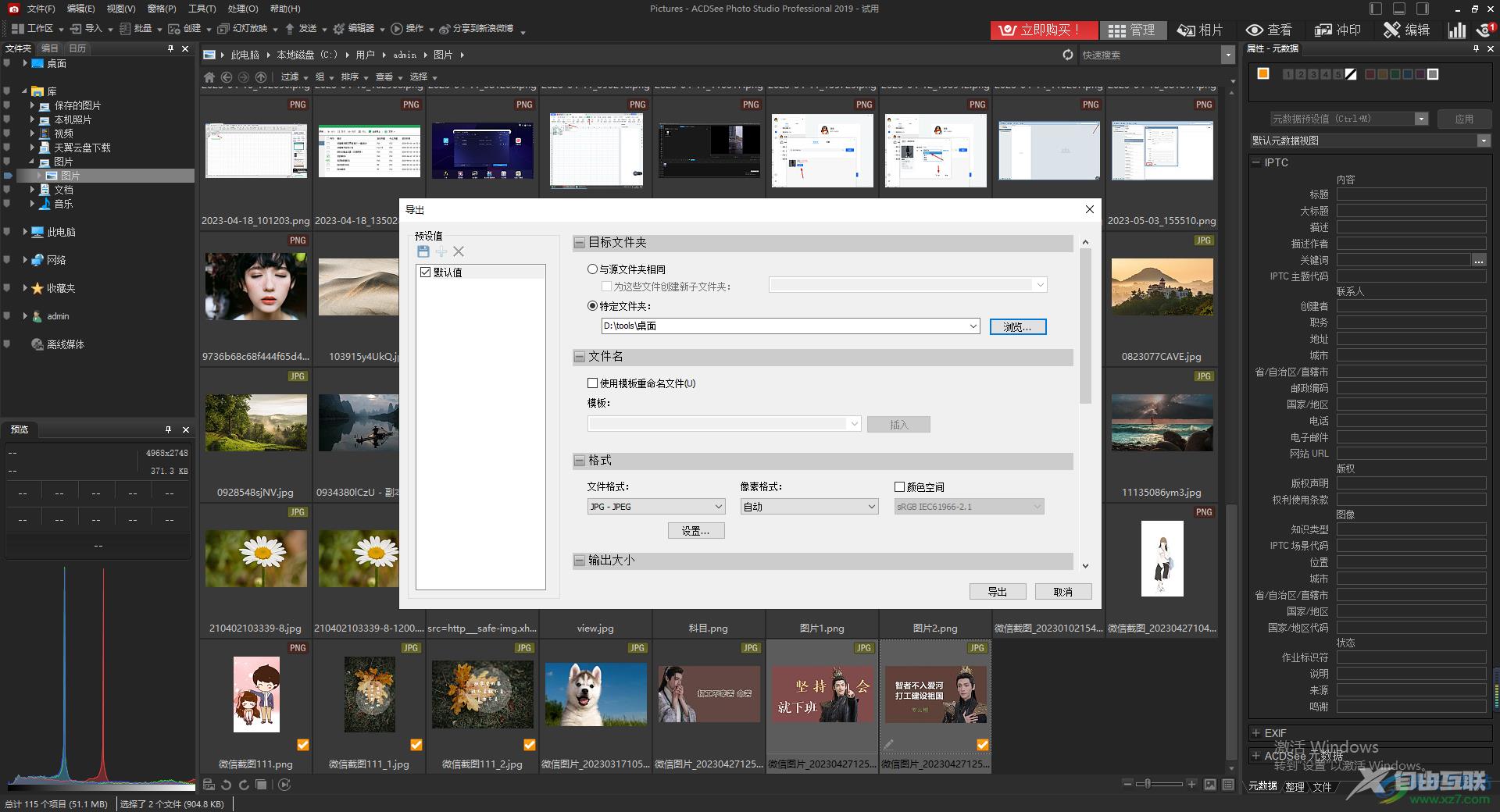The image size is (1500, 812).
Task: Toggle the left panel layout icon in title bar
Action: (1376, 9)
